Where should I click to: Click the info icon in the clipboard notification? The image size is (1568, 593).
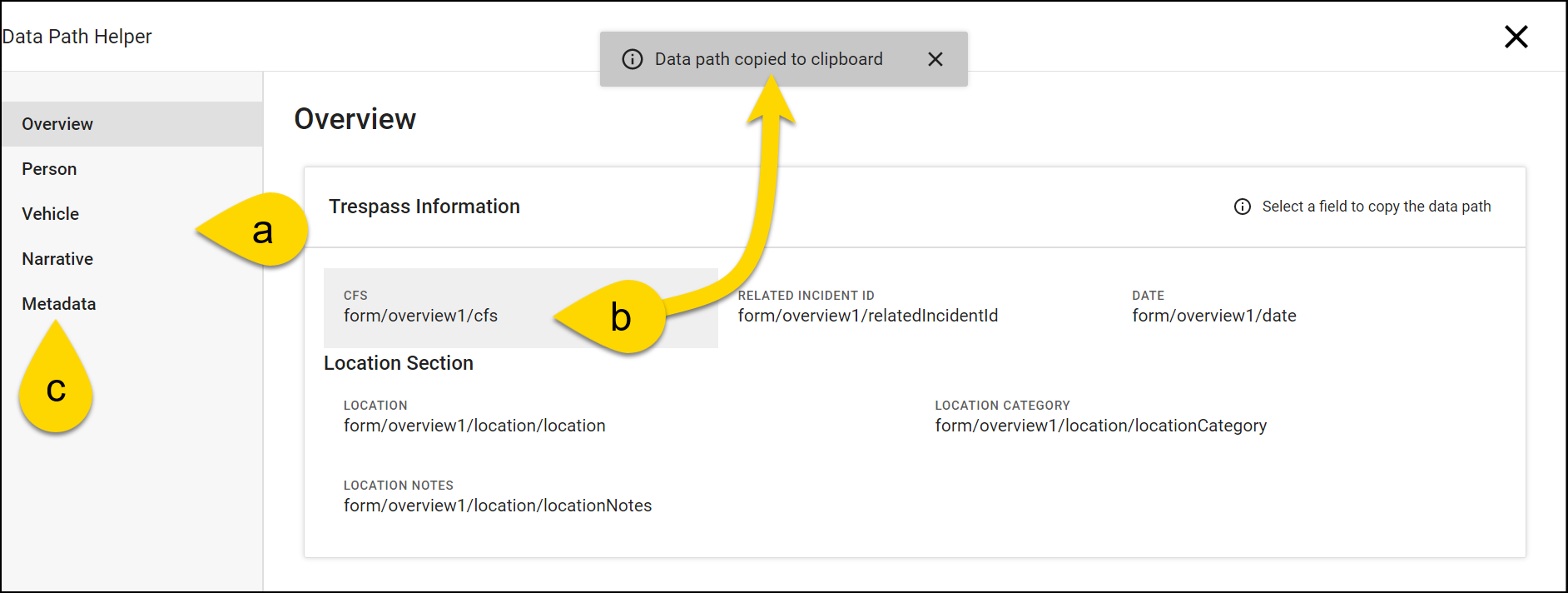(633, 58)
